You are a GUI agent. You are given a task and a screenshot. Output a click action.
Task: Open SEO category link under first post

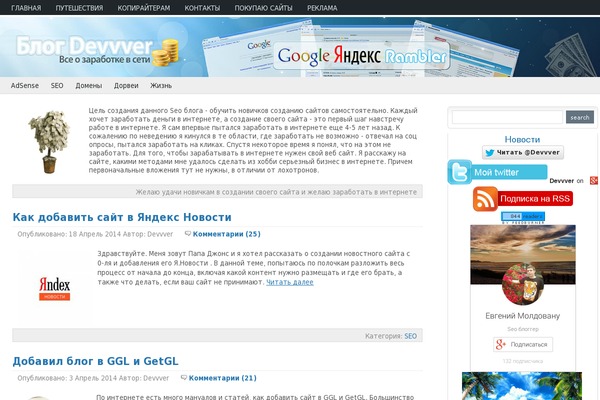(x=411, y=336)
